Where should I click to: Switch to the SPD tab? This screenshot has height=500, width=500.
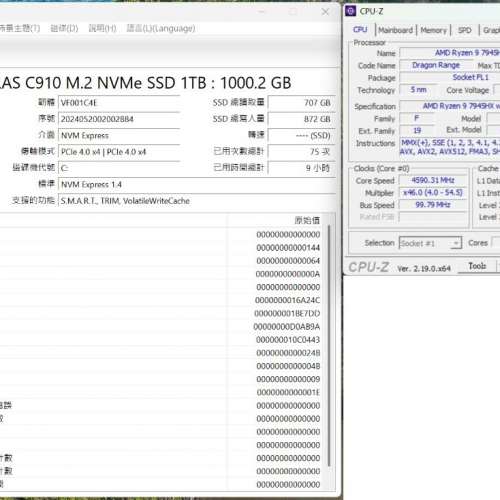pos(465,30)
